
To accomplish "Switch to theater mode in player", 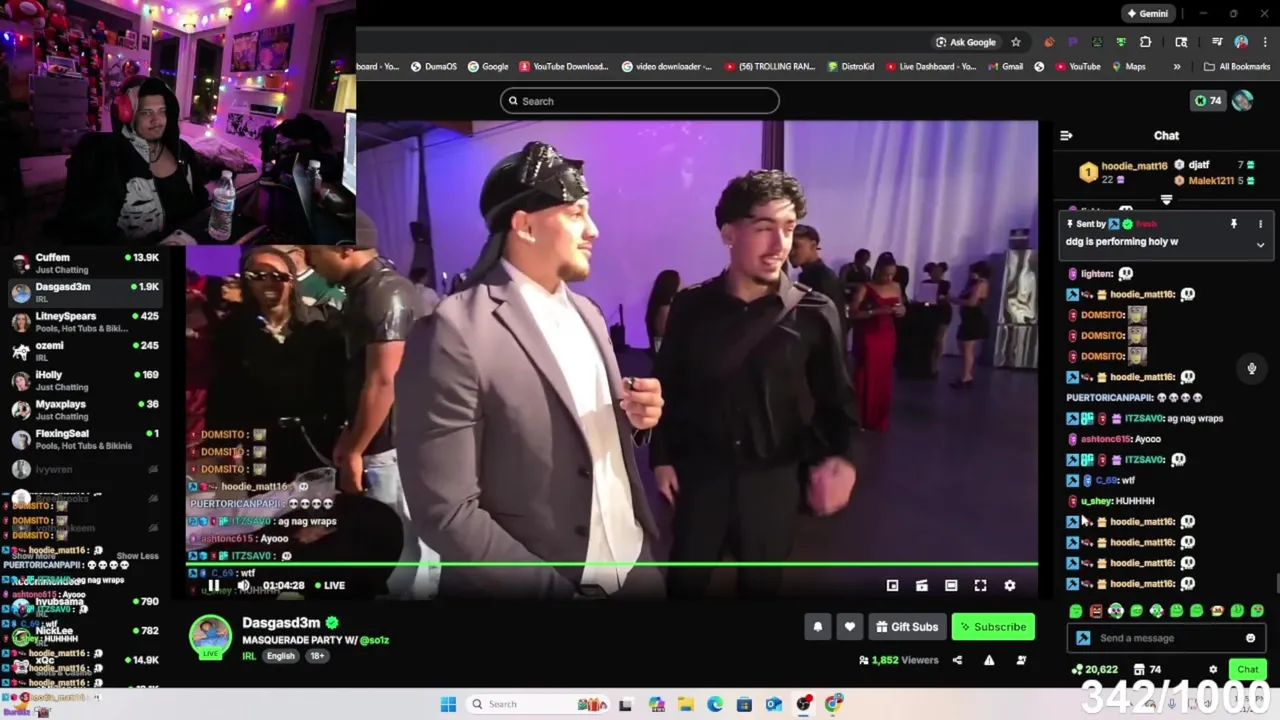I will [951, 586].
